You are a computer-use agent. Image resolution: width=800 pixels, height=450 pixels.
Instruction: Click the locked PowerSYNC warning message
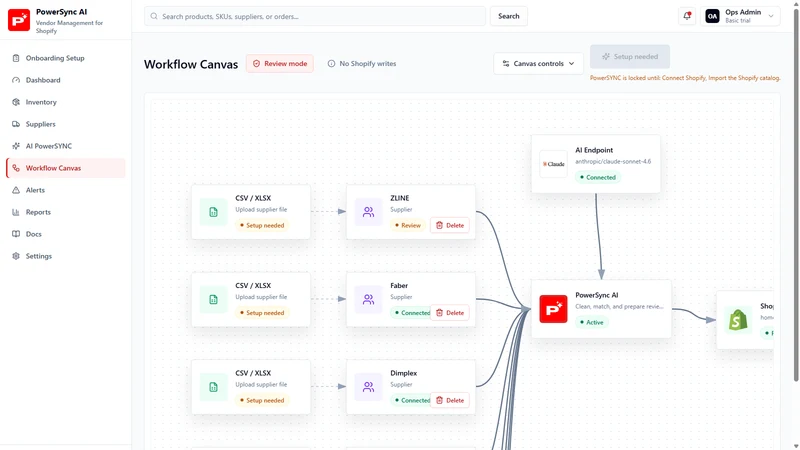(685, 78)
